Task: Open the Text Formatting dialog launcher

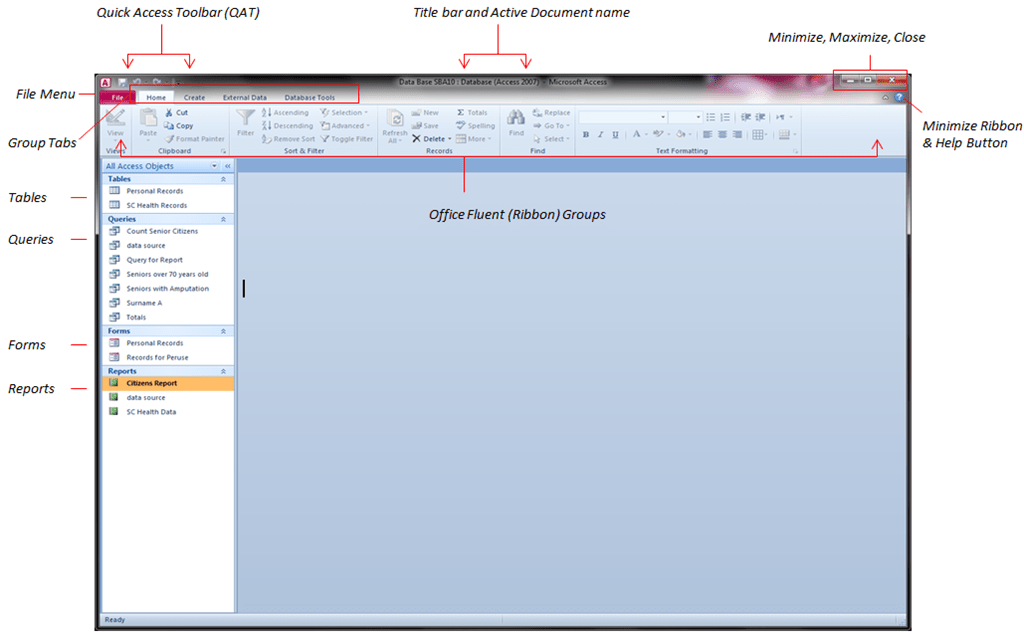Action: point(795,151)
